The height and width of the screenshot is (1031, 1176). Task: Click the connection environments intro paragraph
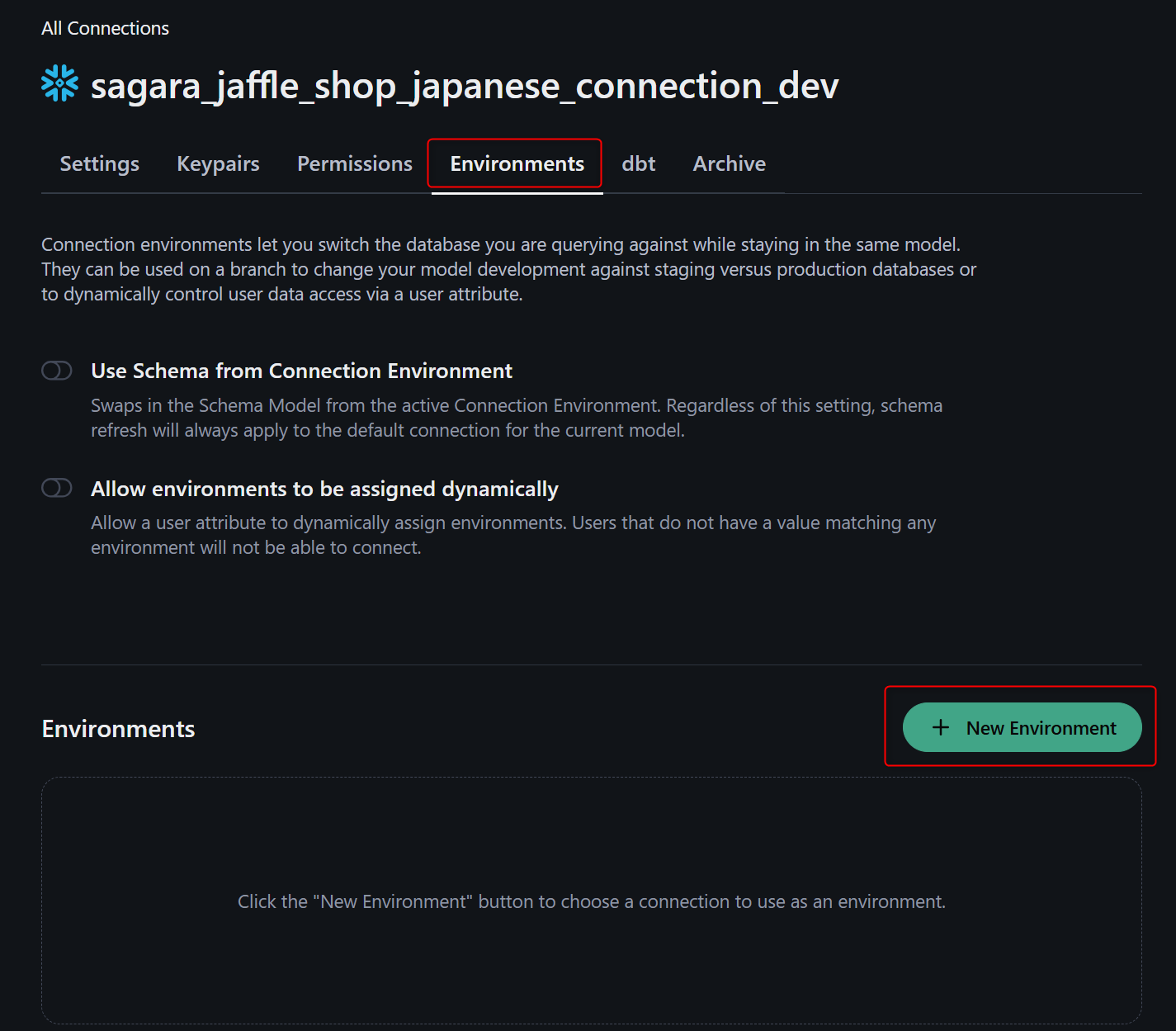[508, 269]
